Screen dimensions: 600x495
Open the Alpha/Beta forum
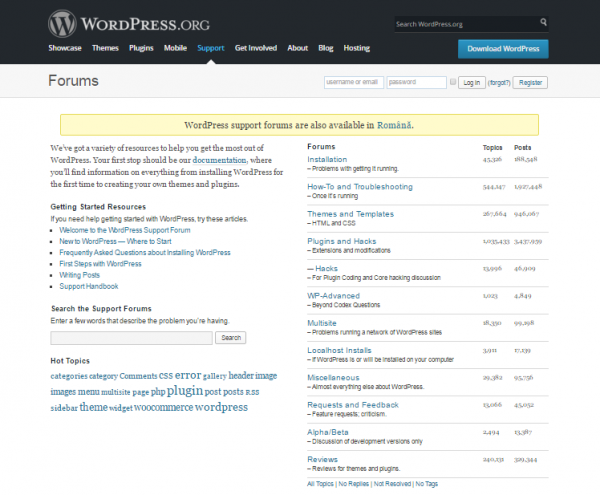(x=328, y=432)
